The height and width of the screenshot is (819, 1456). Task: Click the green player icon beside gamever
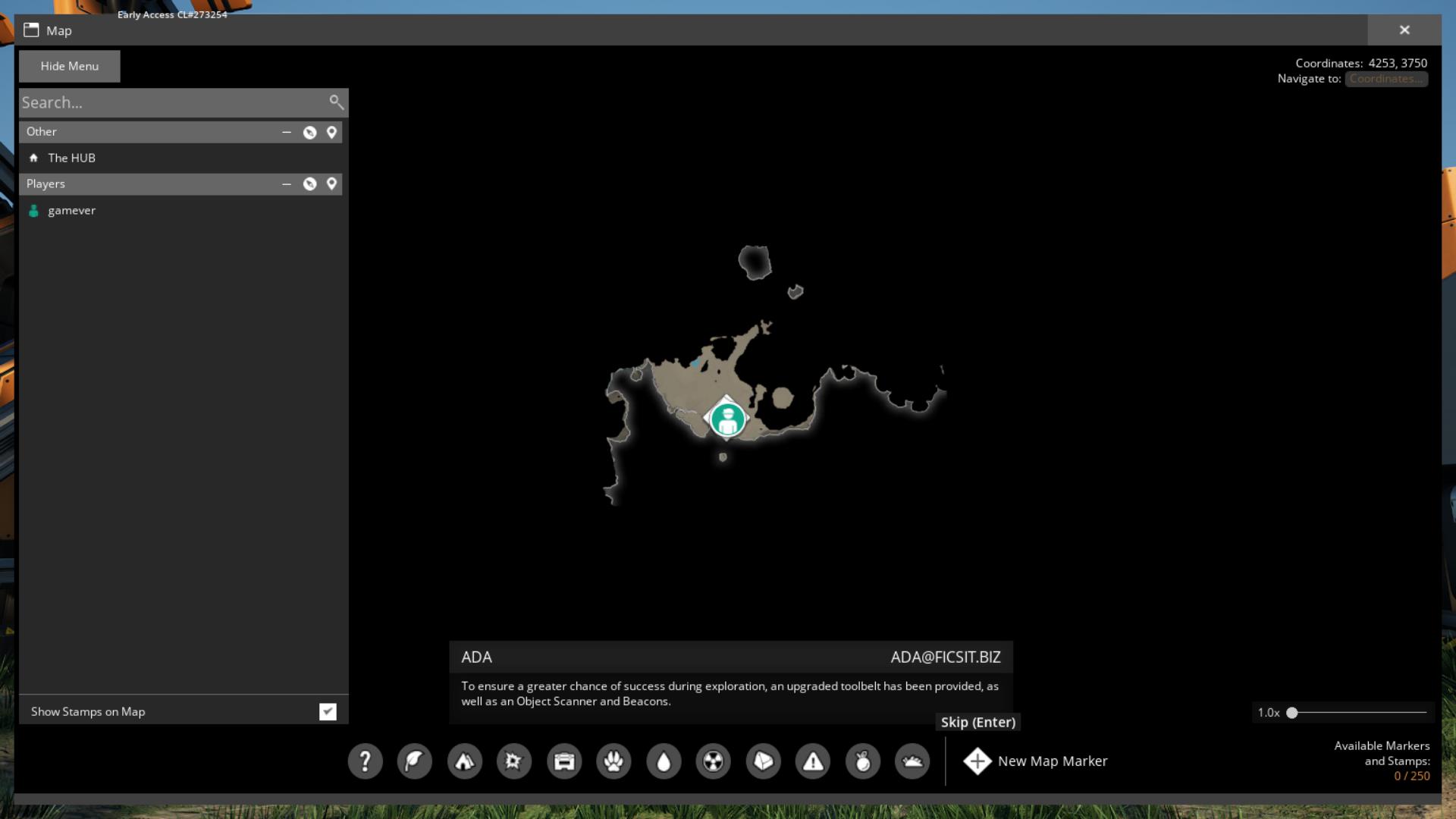click(x=33, y=211)
